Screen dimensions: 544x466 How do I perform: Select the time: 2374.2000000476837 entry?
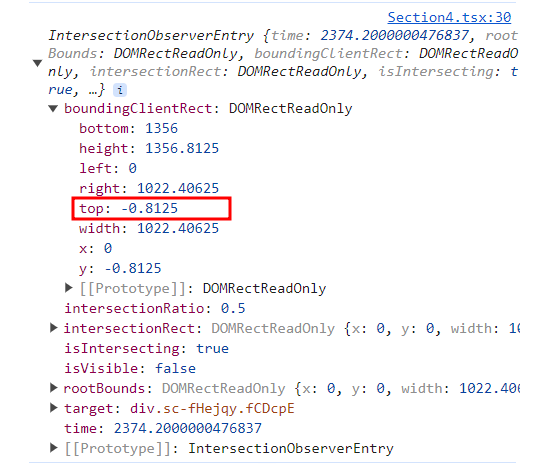(163, 429)
